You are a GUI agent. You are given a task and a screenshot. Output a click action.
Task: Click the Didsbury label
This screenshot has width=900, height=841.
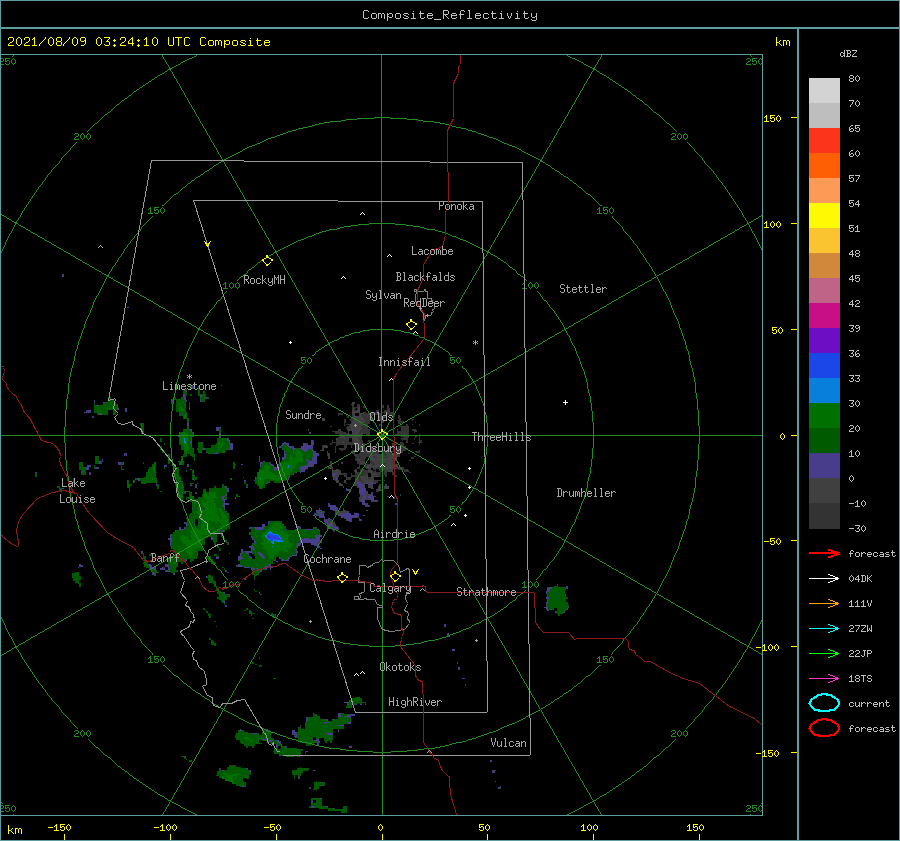(377, 448)
